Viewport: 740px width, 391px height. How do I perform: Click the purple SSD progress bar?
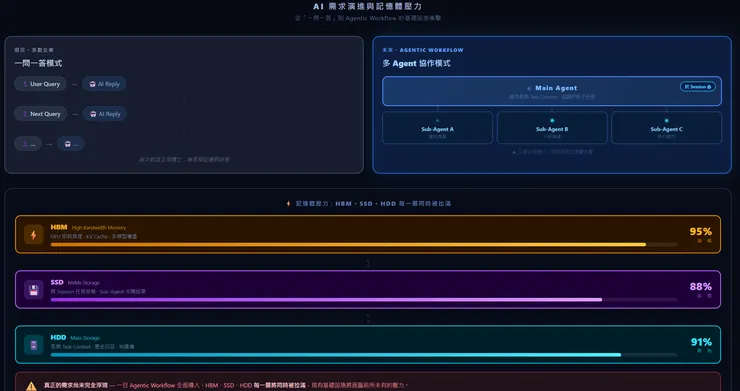click(364, 300)
